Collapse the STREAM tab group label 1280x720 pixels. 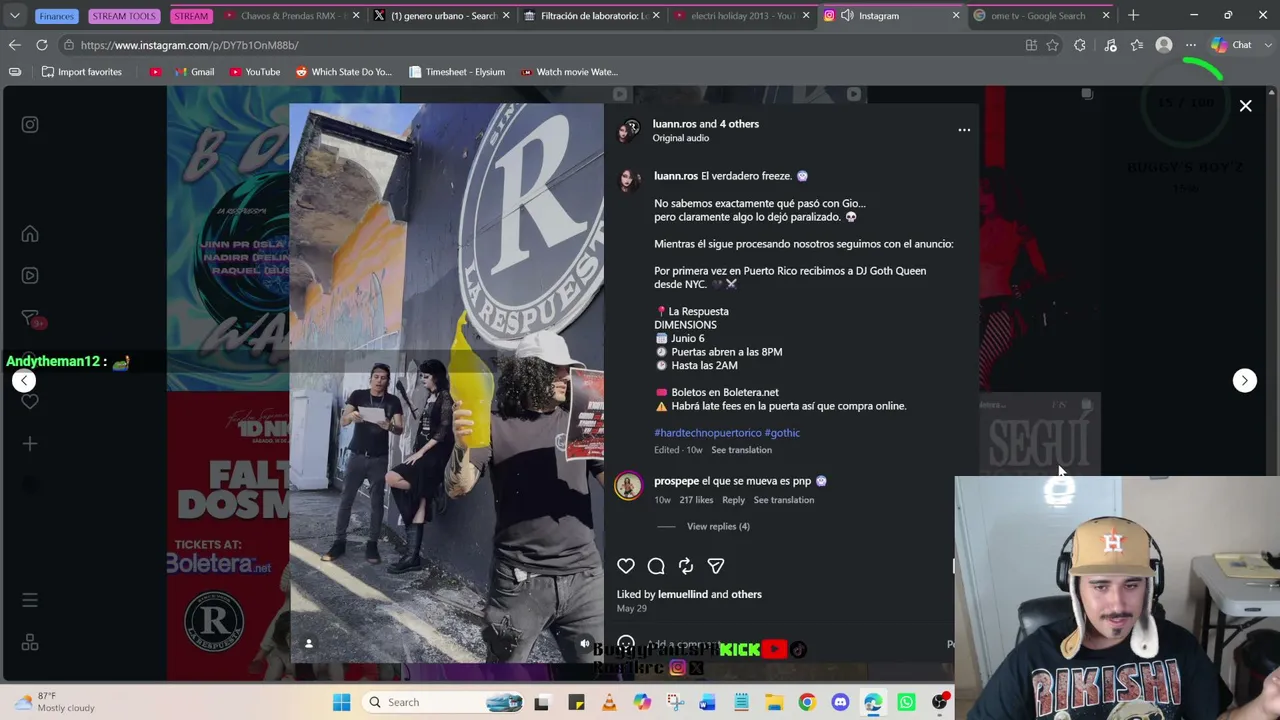coord(190,16)
